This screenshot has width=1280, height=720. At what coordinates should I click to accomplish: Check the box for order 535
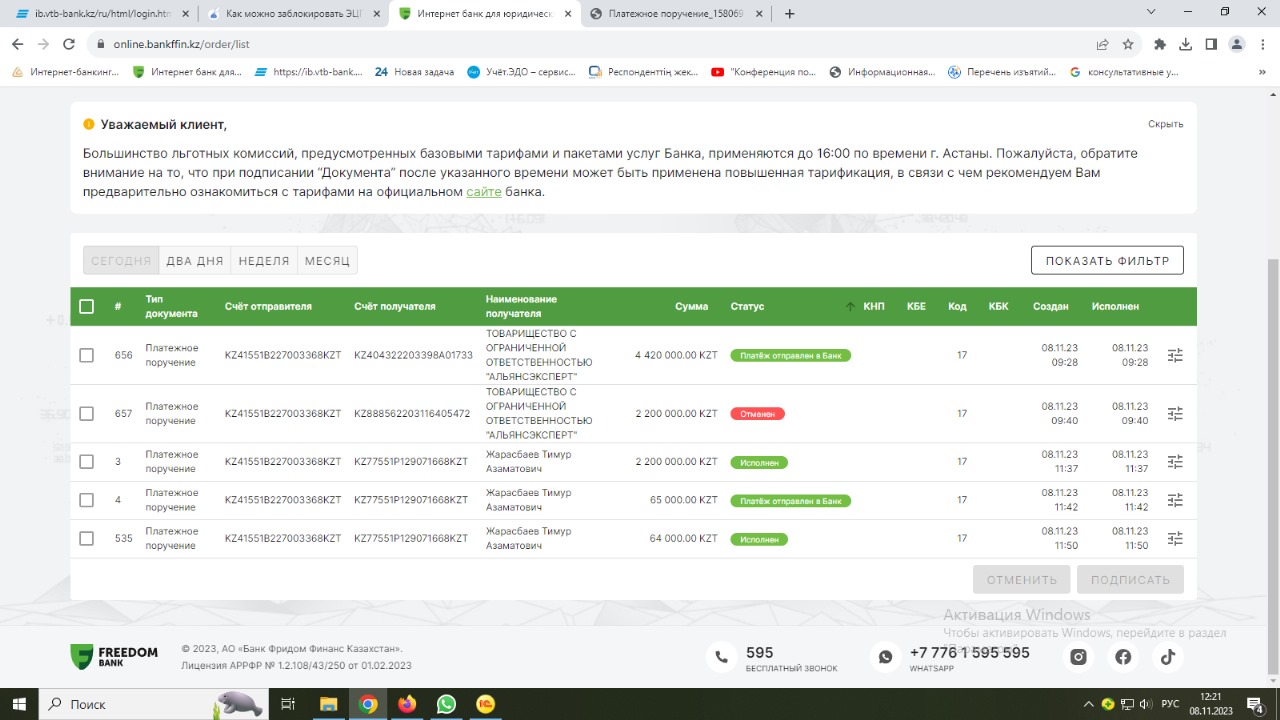point(86,538)
